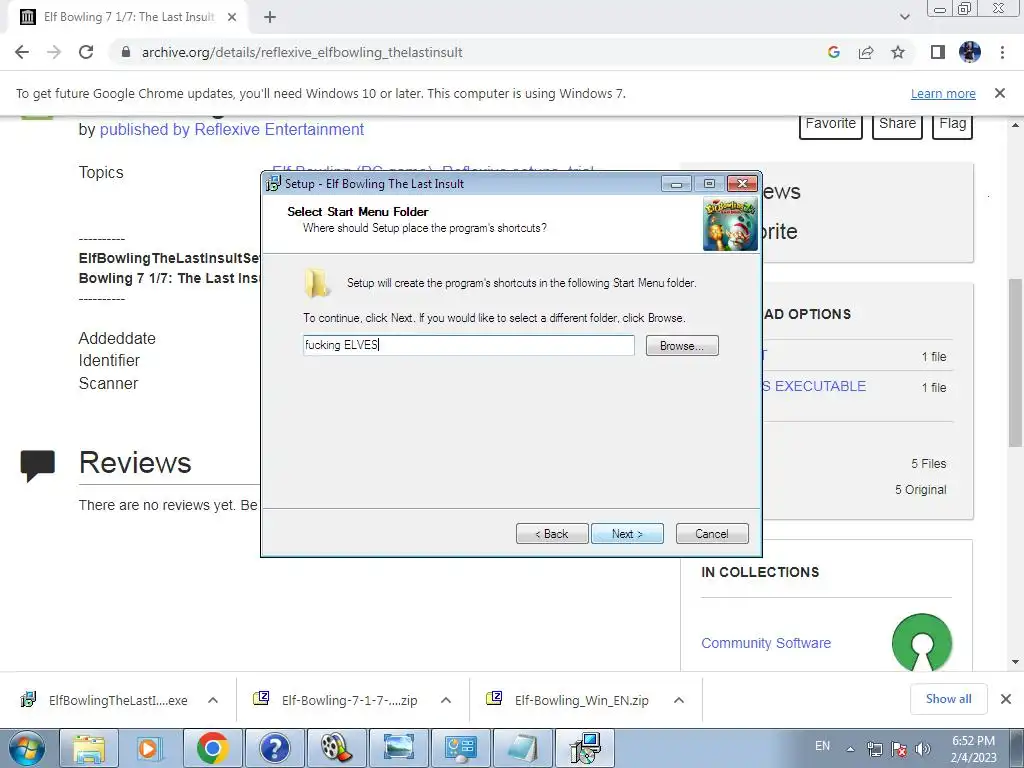
Task: Click the EN language indicator
Action: coord(823,746)
